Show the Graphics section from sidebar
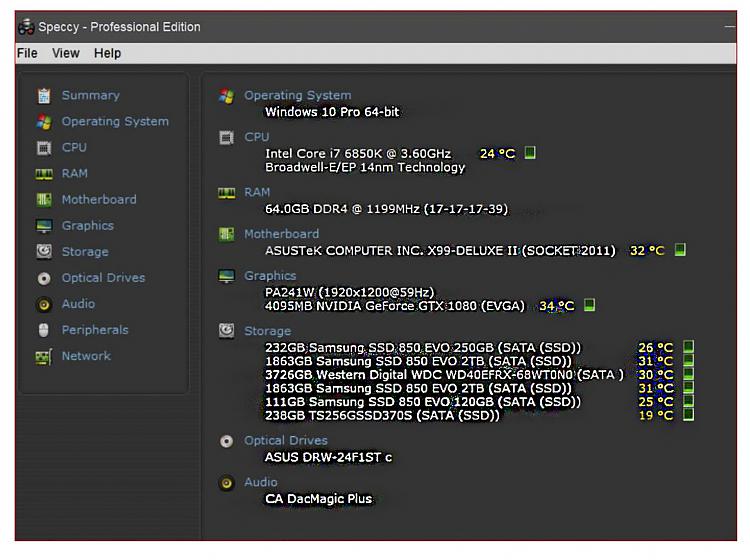This screenshot has width=750, height=560. coord(88,225)
